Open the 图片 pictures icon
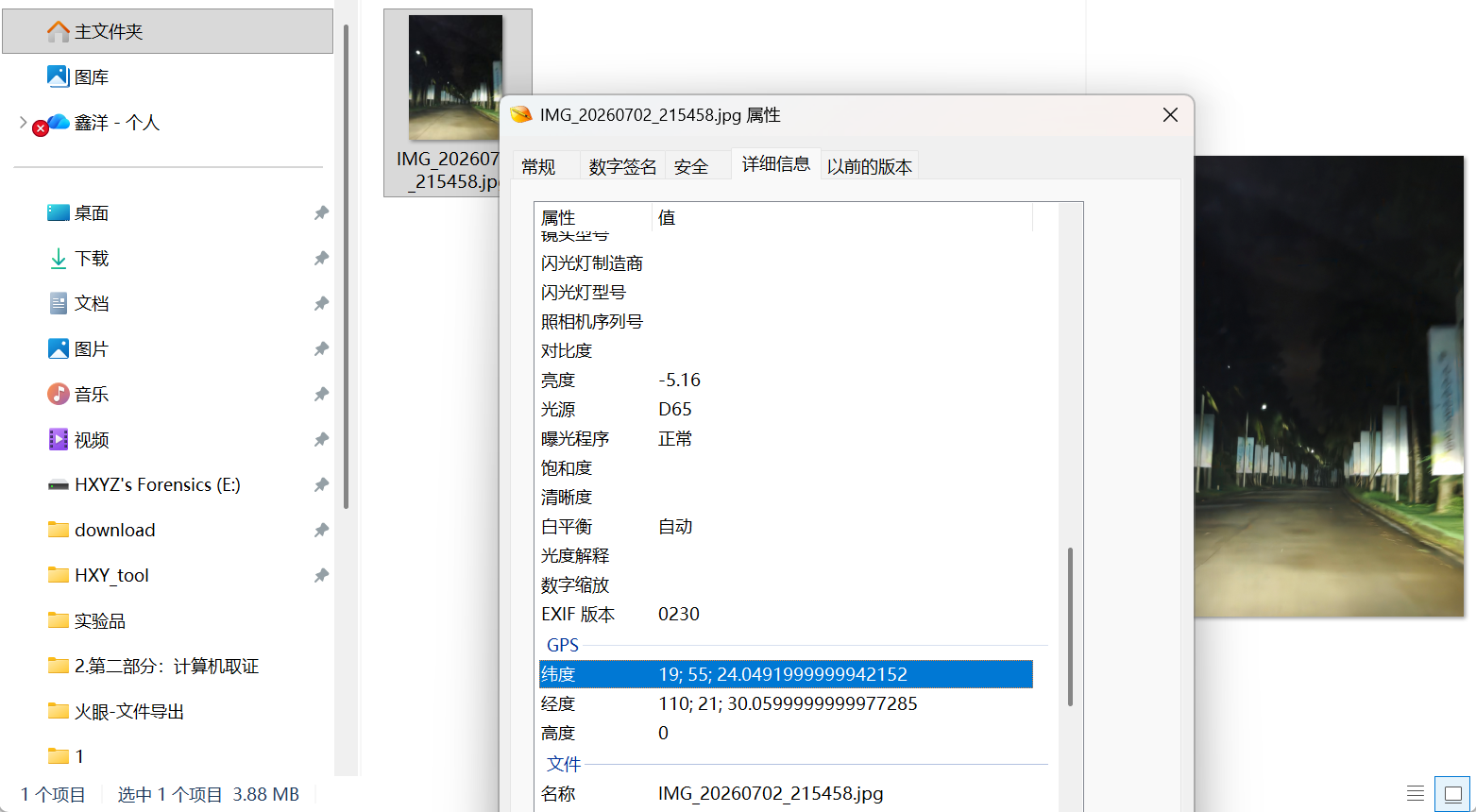1476x812 pixels. (x=59, y=349)
